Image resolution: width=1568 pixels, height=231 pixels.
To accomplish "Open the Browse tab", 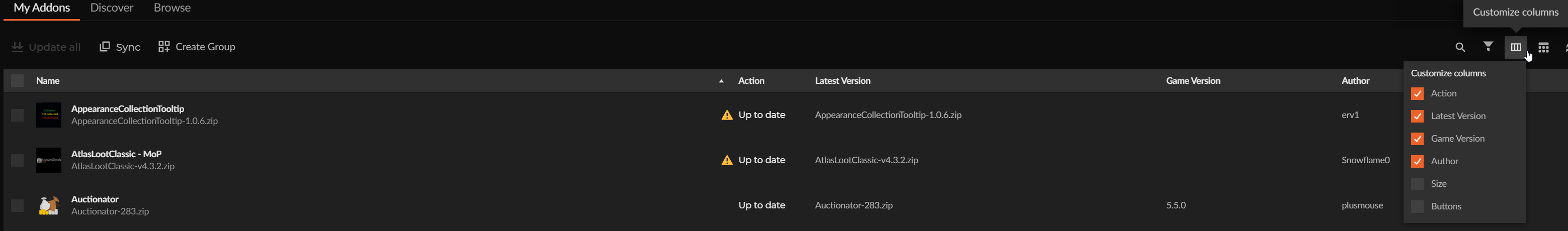I will (x=172, y=8).
